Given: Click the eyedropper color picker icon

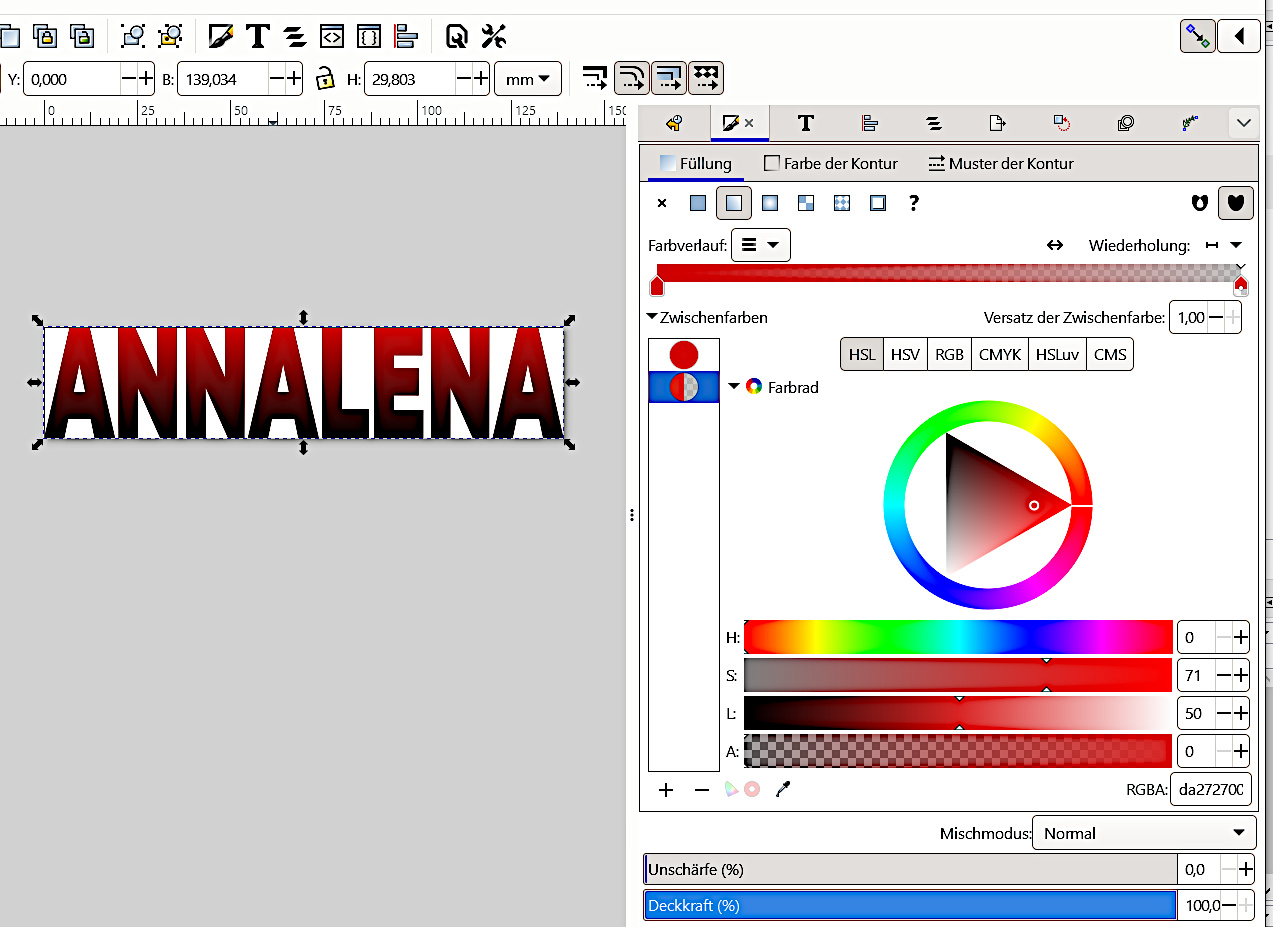Looking at the screenshot, I should tap(783, 790).
